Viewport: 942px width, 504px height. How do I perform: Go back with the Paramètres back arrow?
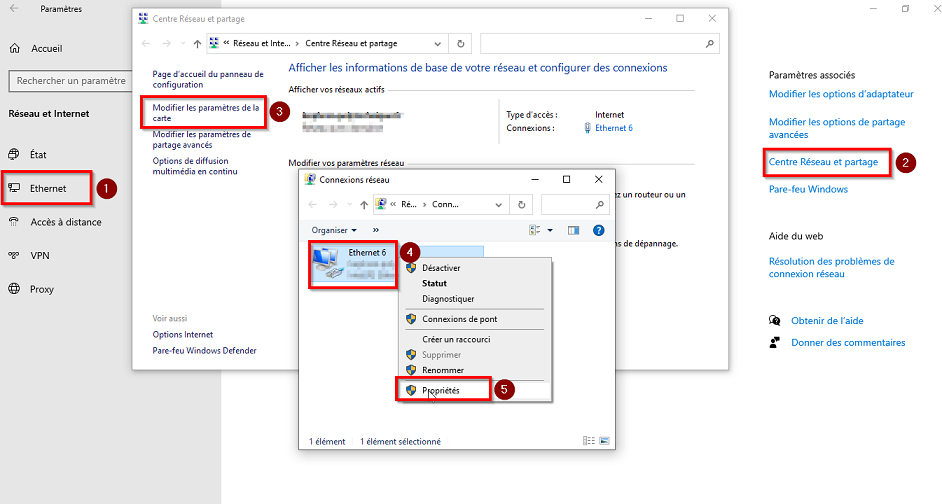point(14,8)
